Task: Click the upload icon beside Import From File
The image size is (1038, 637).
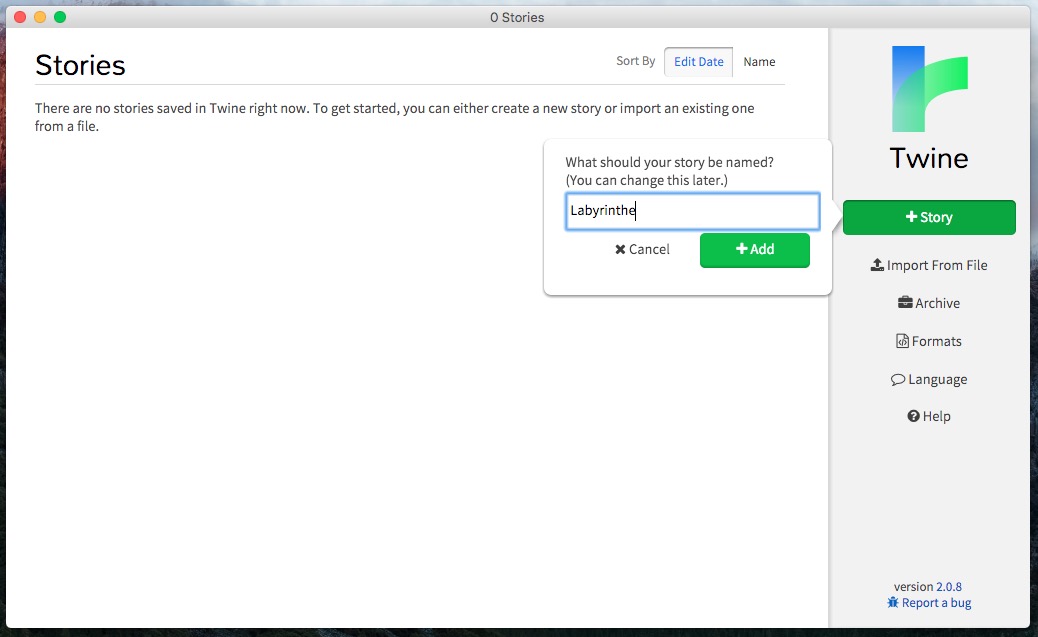Action: [x=877, y=266]
